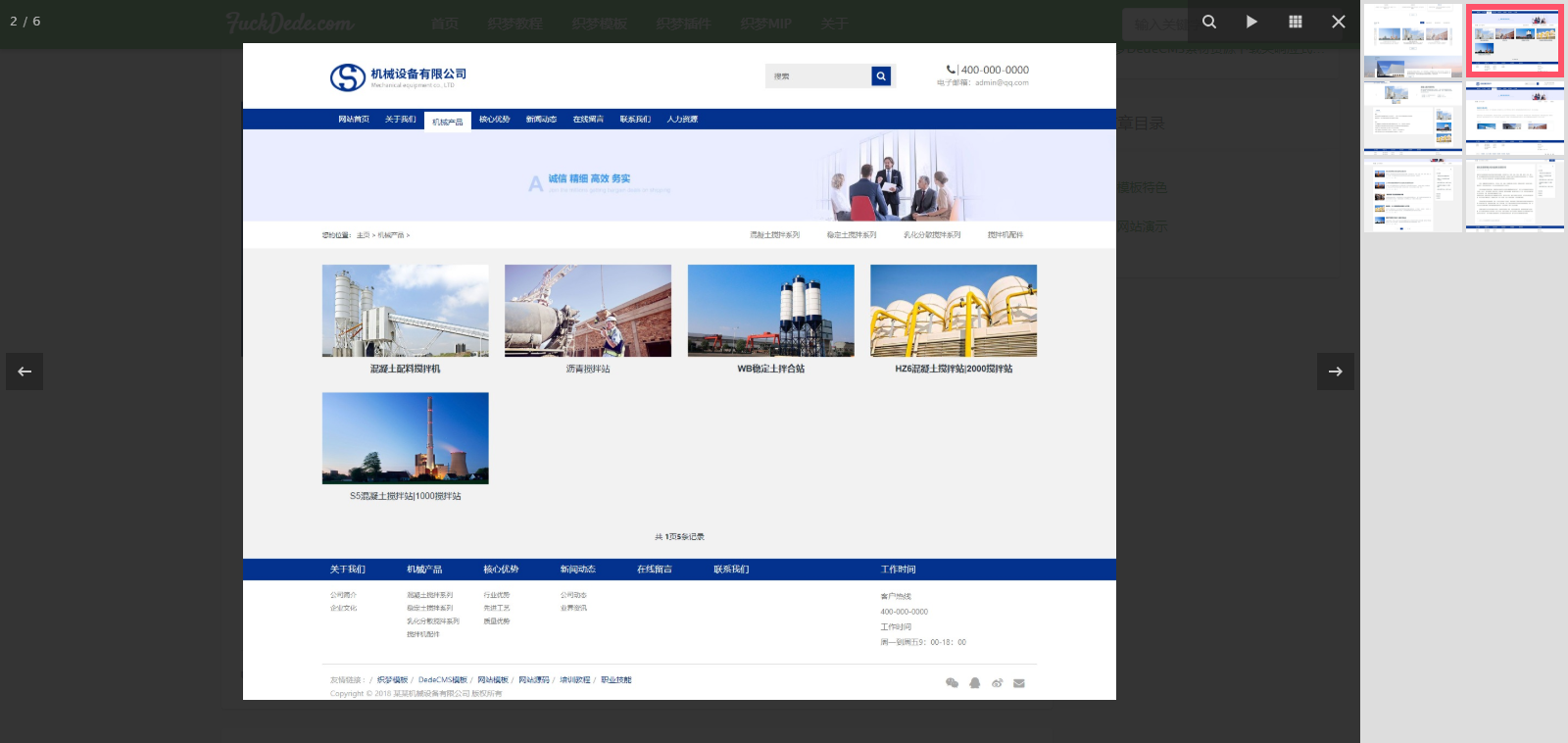
Task: Open the 织梦MIP menu item
Action: [x=765, y=24]
